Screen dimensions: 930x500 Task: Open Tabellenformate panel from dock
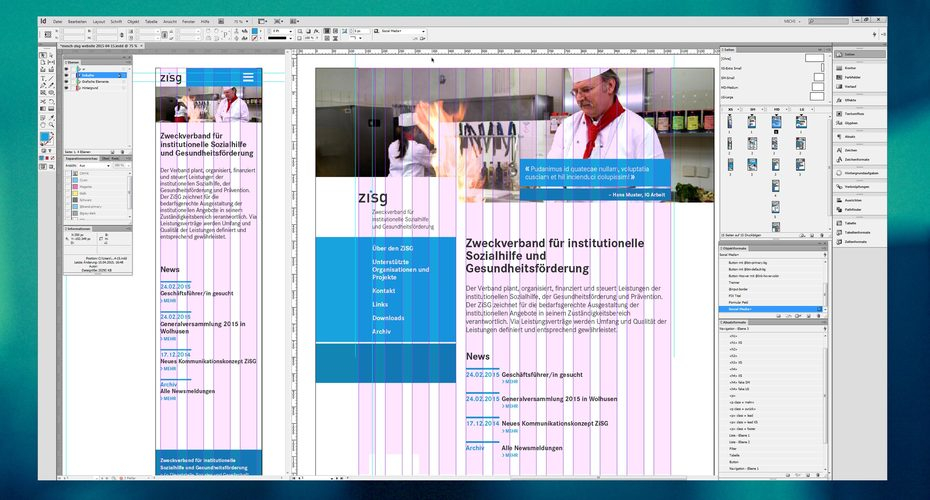point(859,233)
